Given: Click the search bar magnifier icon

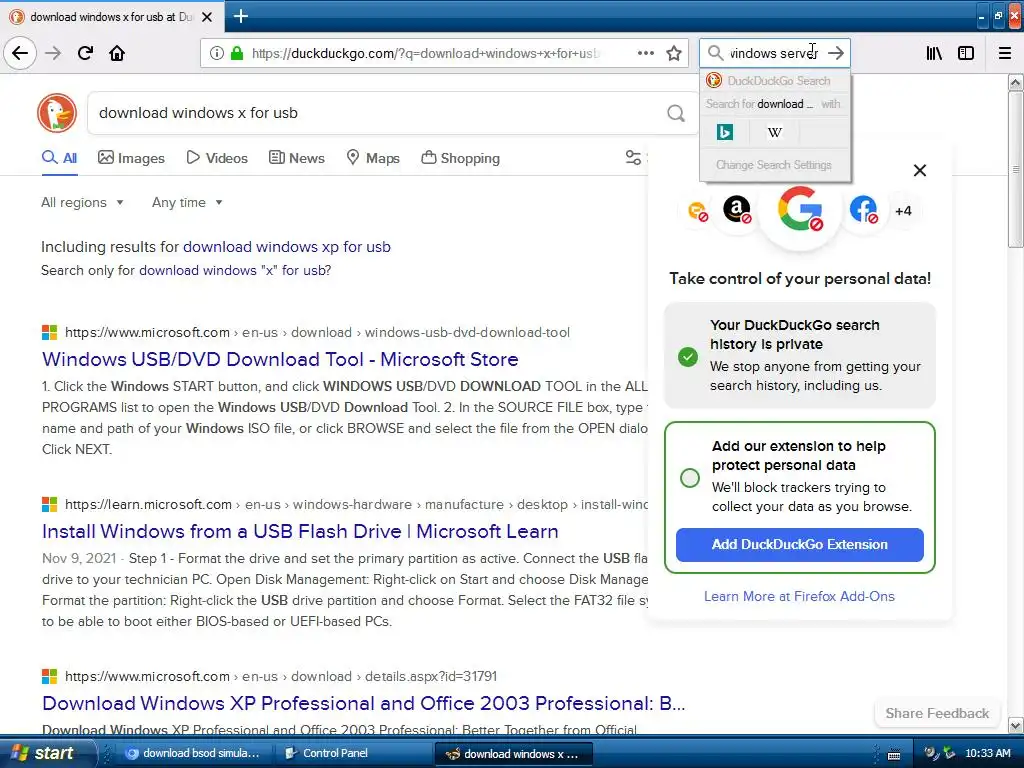Looking at the screenshot, I should [716, 53].
